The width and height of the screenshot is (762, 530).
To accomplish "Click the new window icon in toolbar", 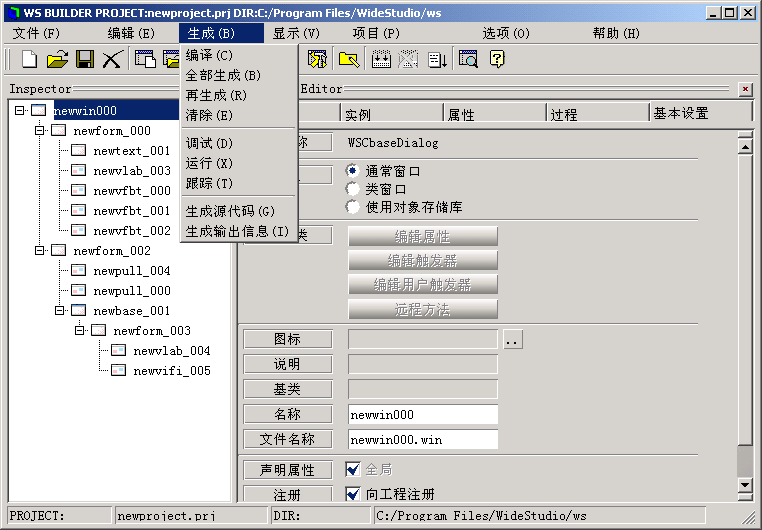I will click(x=145, y=59).
